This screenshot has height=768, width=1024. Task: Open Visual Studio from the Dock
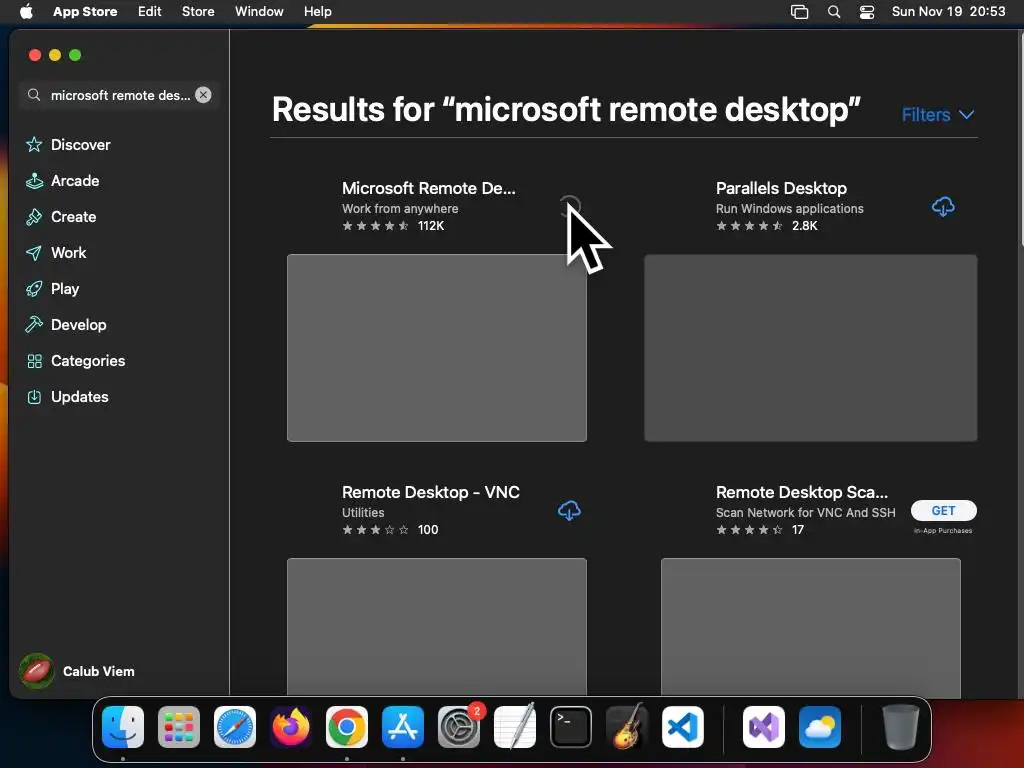click(x=763, y=727)
